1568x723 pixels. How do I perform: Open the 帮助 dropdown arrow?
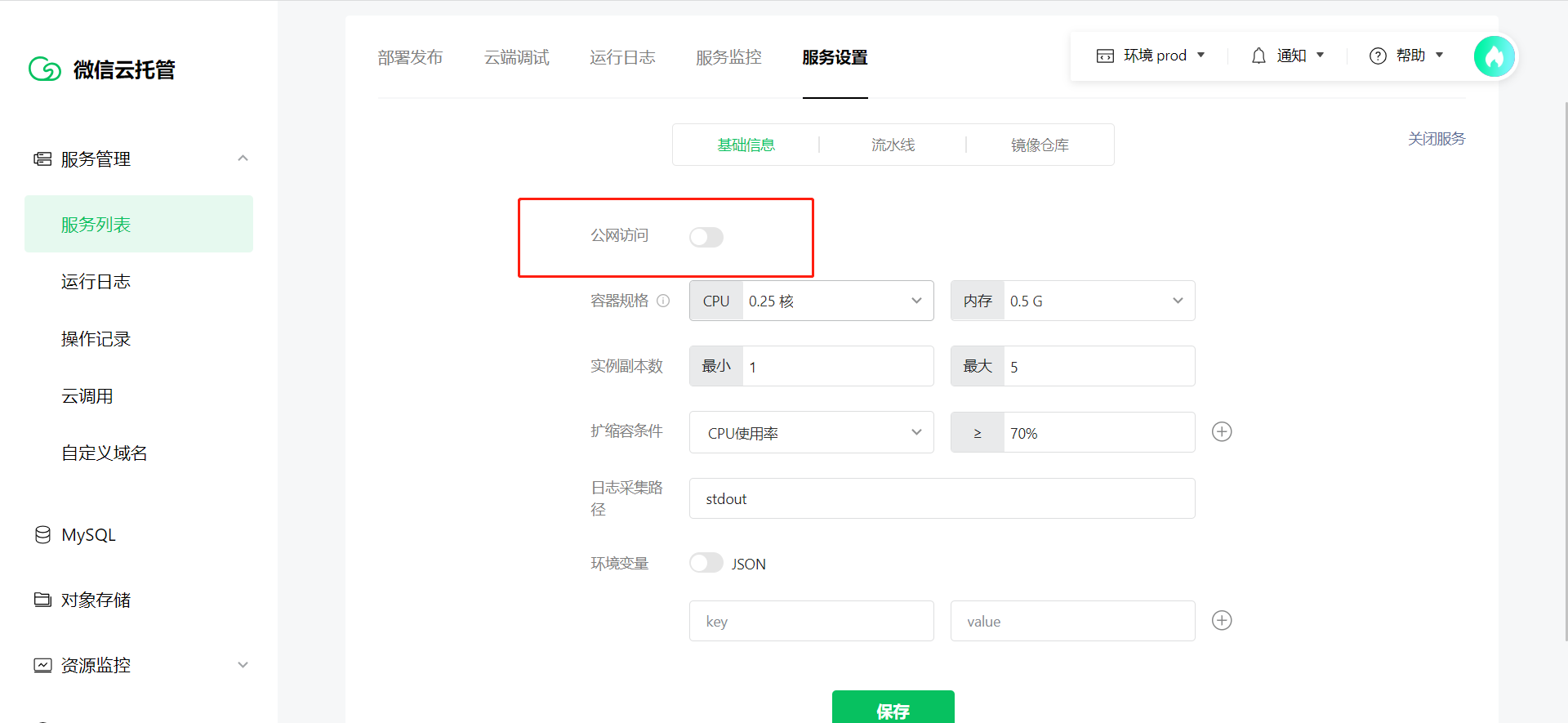tap(1439, 56)
